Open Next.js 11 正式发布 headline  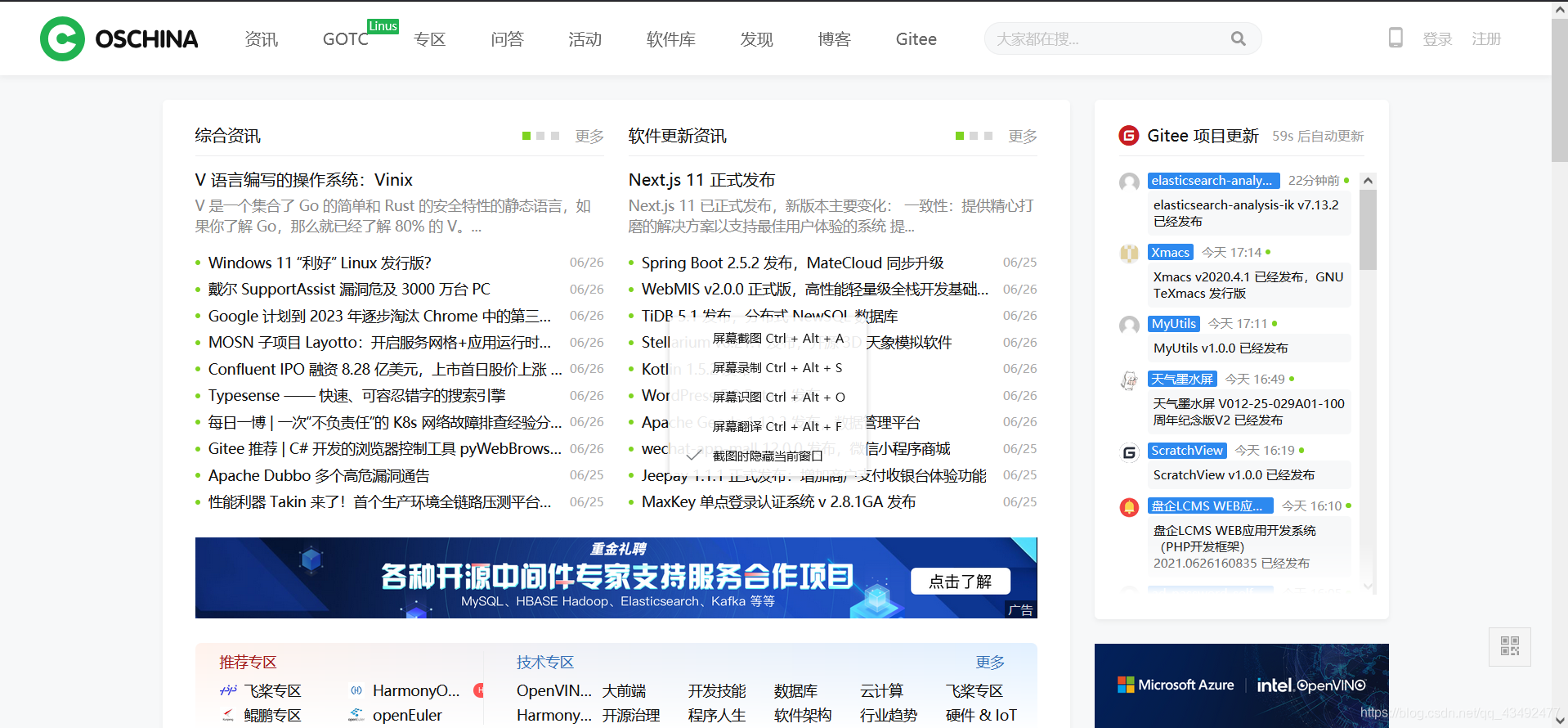[x=701, y=180]
